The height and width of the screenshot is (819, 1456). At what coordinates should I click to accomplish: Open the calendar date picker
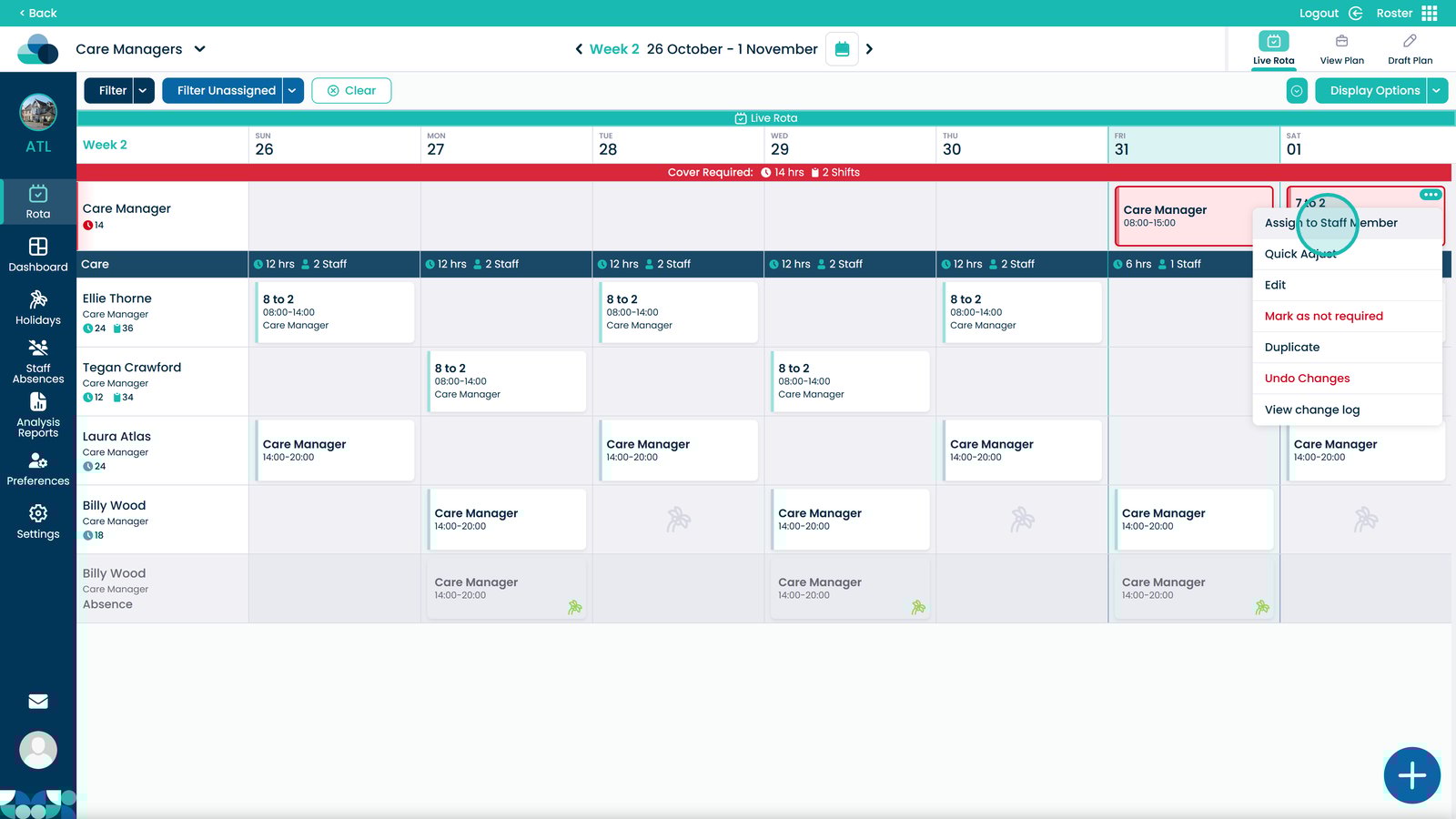coord(842,49)
